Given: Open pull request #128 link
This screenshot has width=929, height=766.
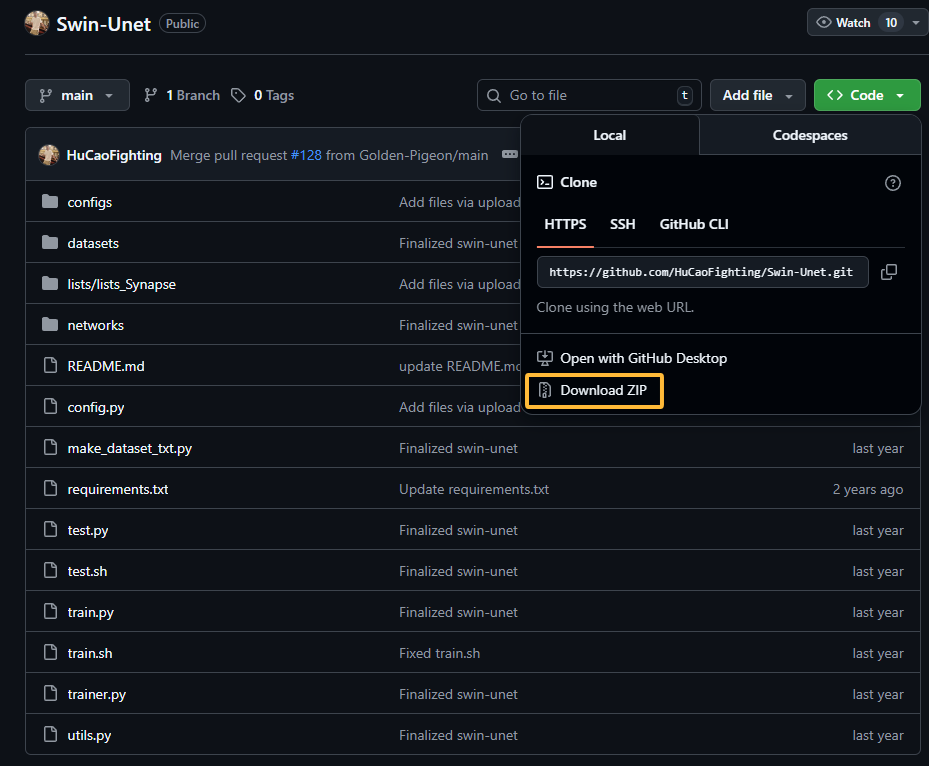Looking at the screenshot, I should pyautogui.click(x=306, y=155).
